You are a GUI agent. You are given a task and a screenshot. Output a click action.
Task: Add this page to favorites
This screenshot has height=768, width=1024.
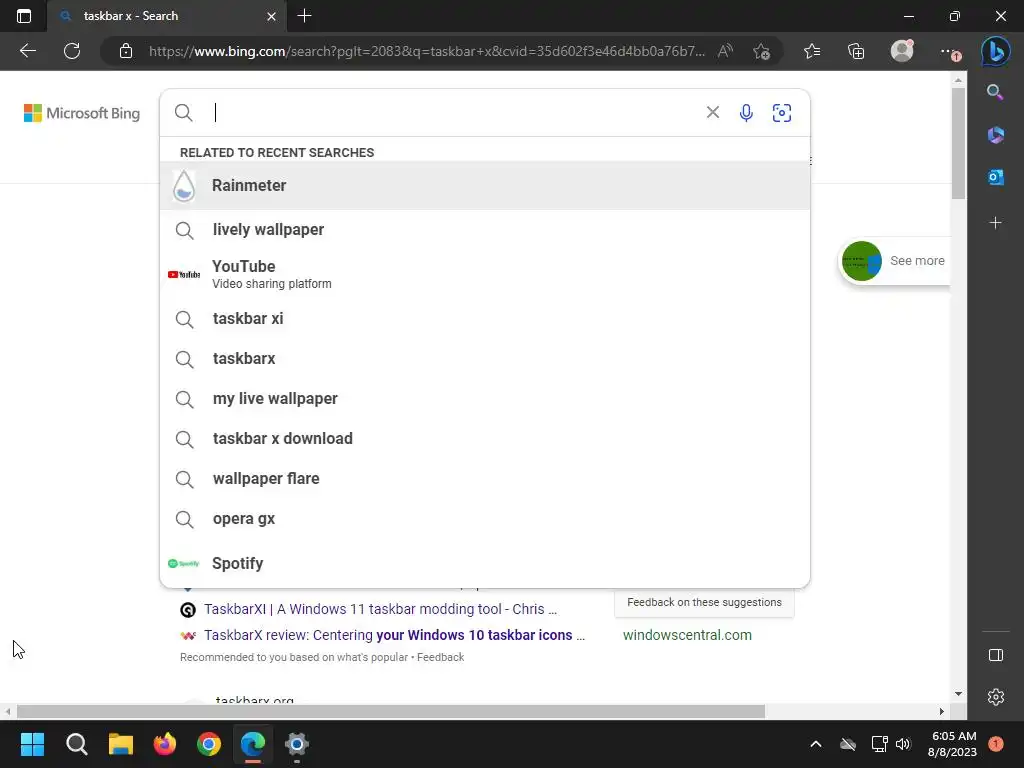tap(761, 51)
